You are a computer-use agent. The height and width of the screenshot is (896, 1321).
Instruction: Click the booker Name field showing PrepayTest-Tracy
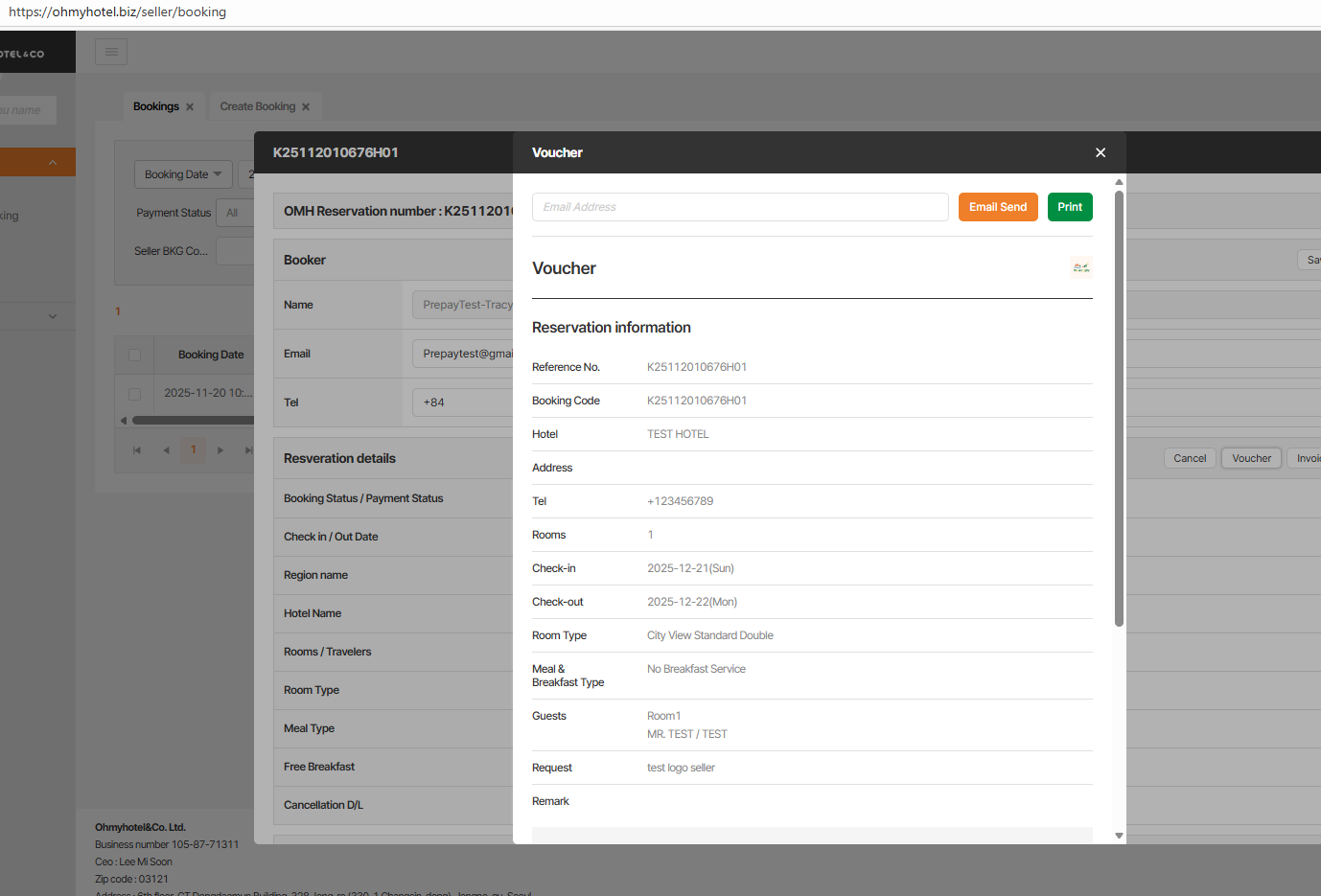(463, 305)
